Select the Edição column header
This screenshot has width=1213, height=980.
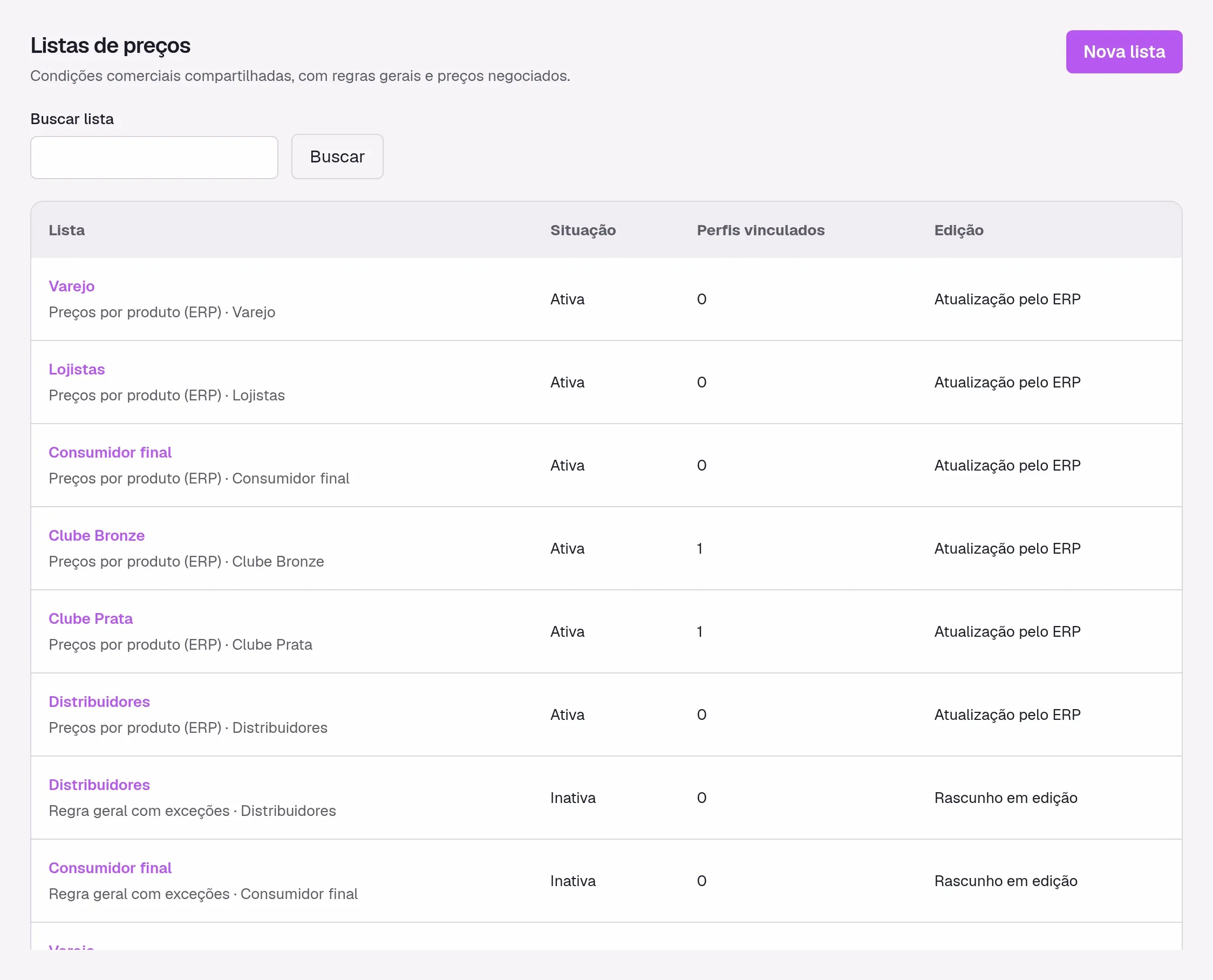click(x=958, y=230)
